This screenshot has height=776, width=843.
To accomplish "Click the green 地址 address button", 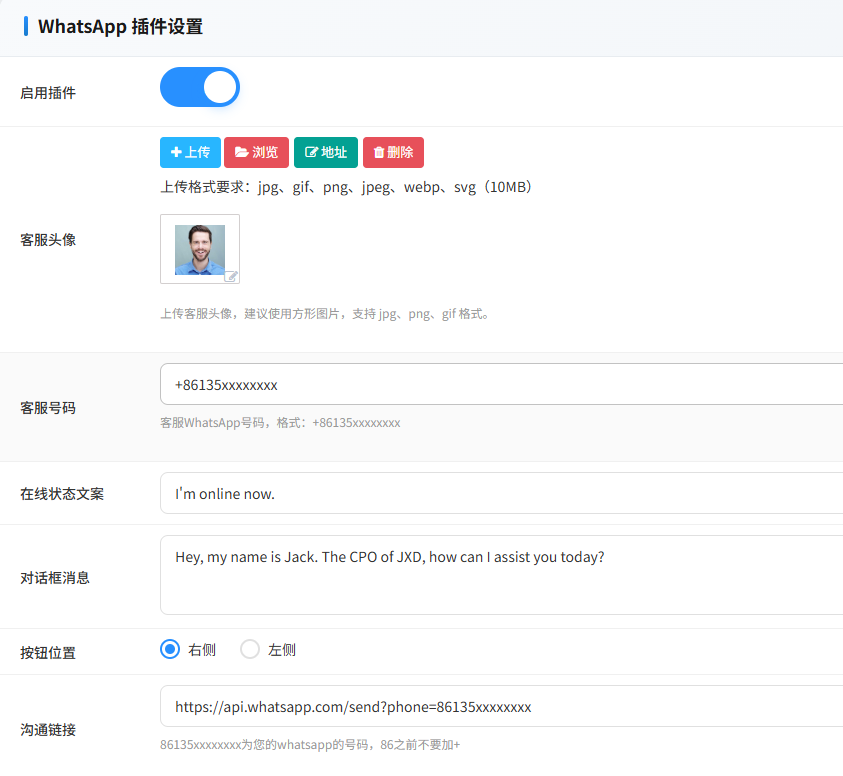I will 326,152.
